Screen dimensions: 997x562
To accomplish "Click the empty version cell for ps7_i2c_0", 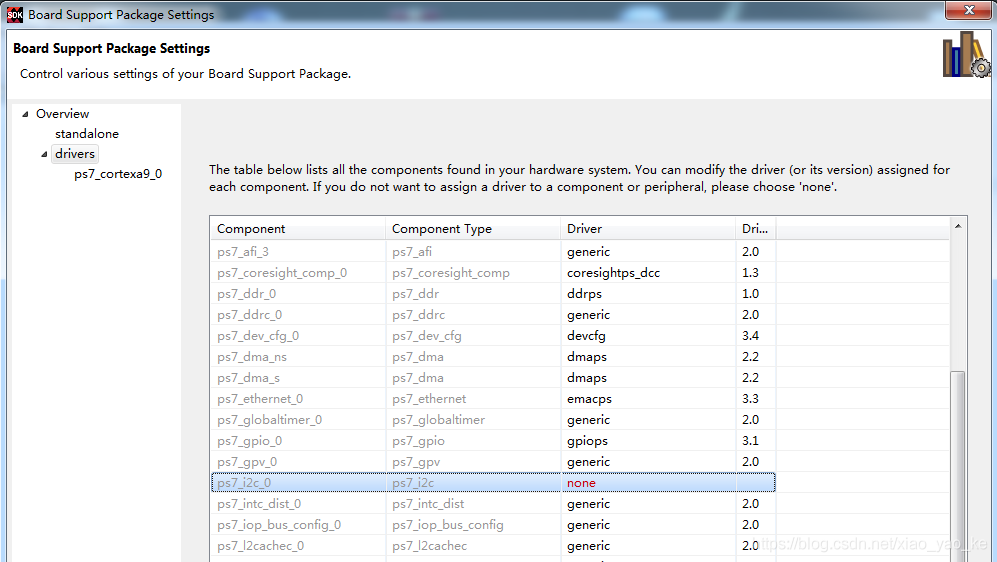I will tap(755, 483).
